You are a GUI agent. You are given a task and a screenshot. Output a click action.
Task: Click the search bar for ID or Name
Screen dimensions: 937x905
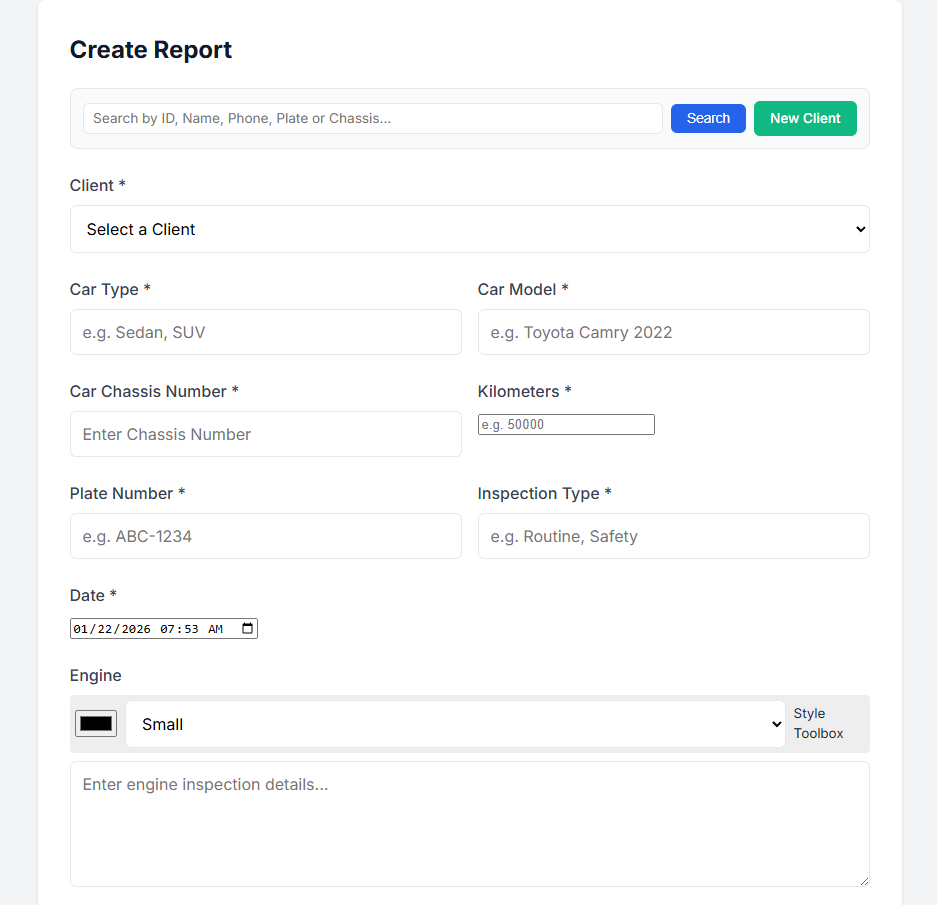(x=373, y=118)
